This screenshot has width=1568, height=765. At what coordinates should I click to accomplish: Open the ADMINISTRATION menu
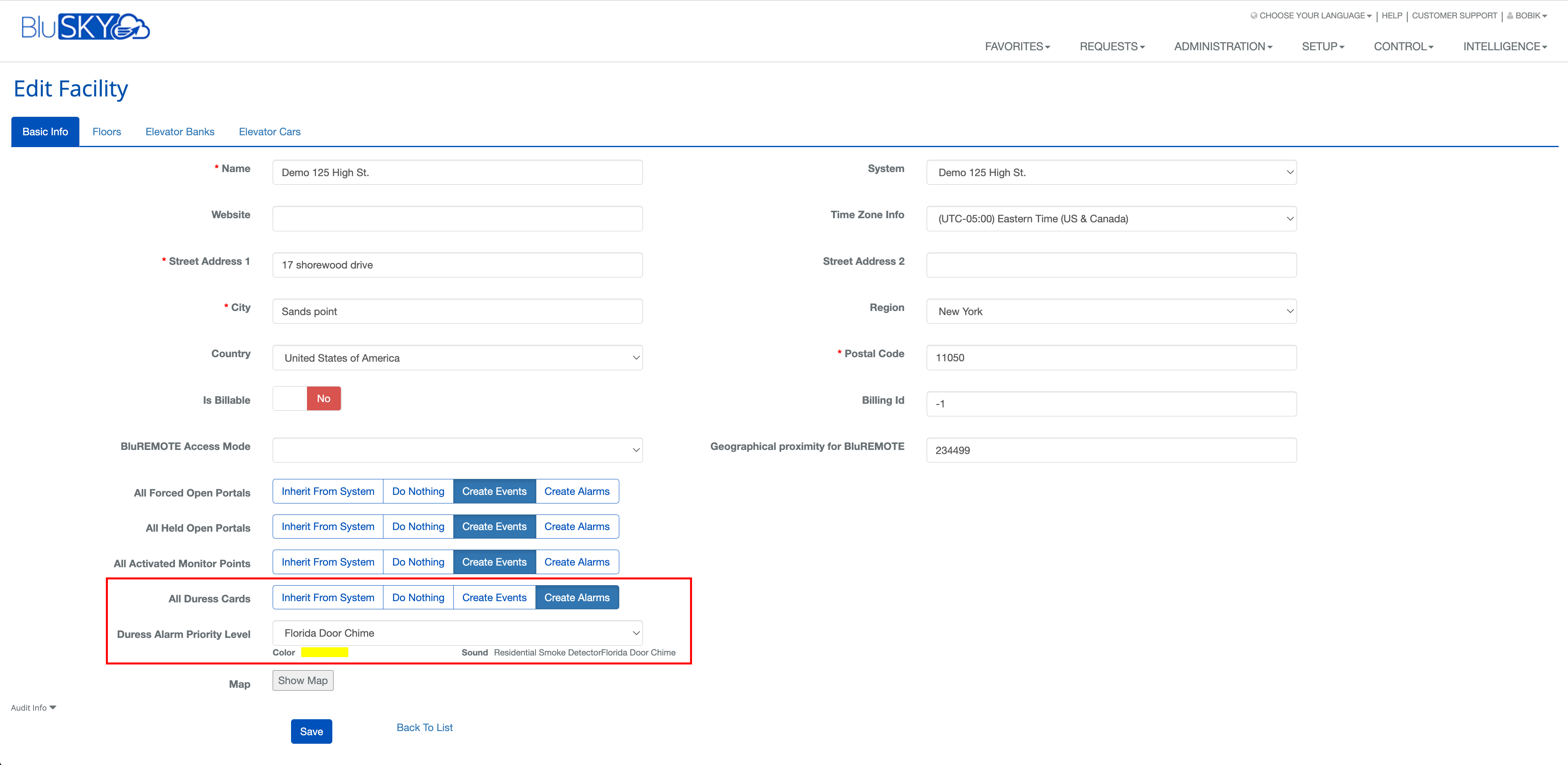(x=1222, y=46)
